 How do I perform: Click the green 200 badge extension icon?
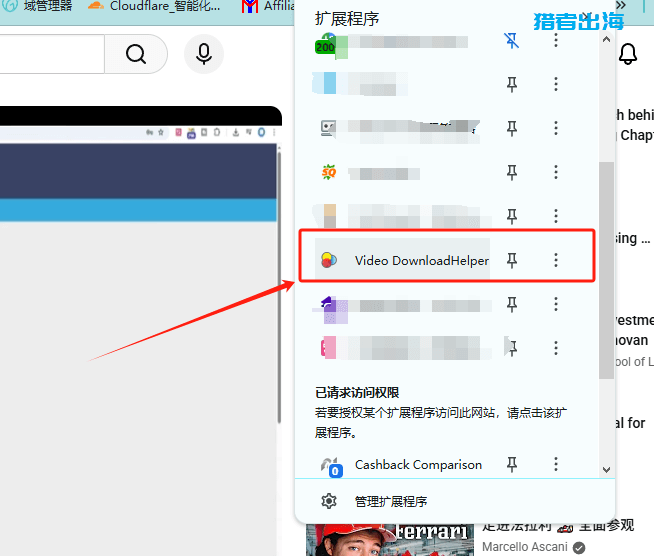click(327, 44)
